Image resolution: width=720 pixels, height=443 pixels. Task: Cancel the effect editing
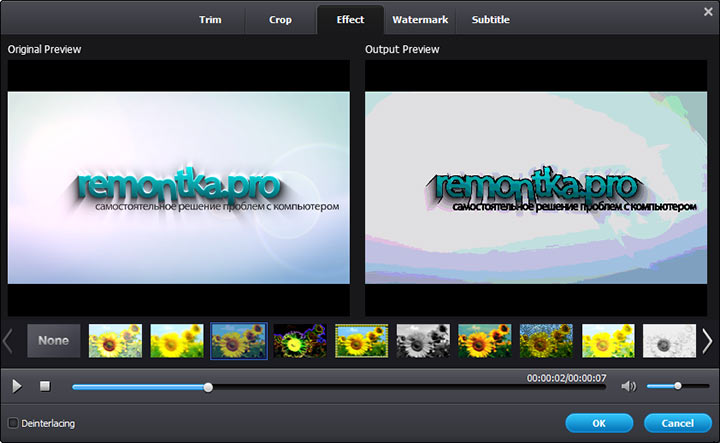[678, 423]
